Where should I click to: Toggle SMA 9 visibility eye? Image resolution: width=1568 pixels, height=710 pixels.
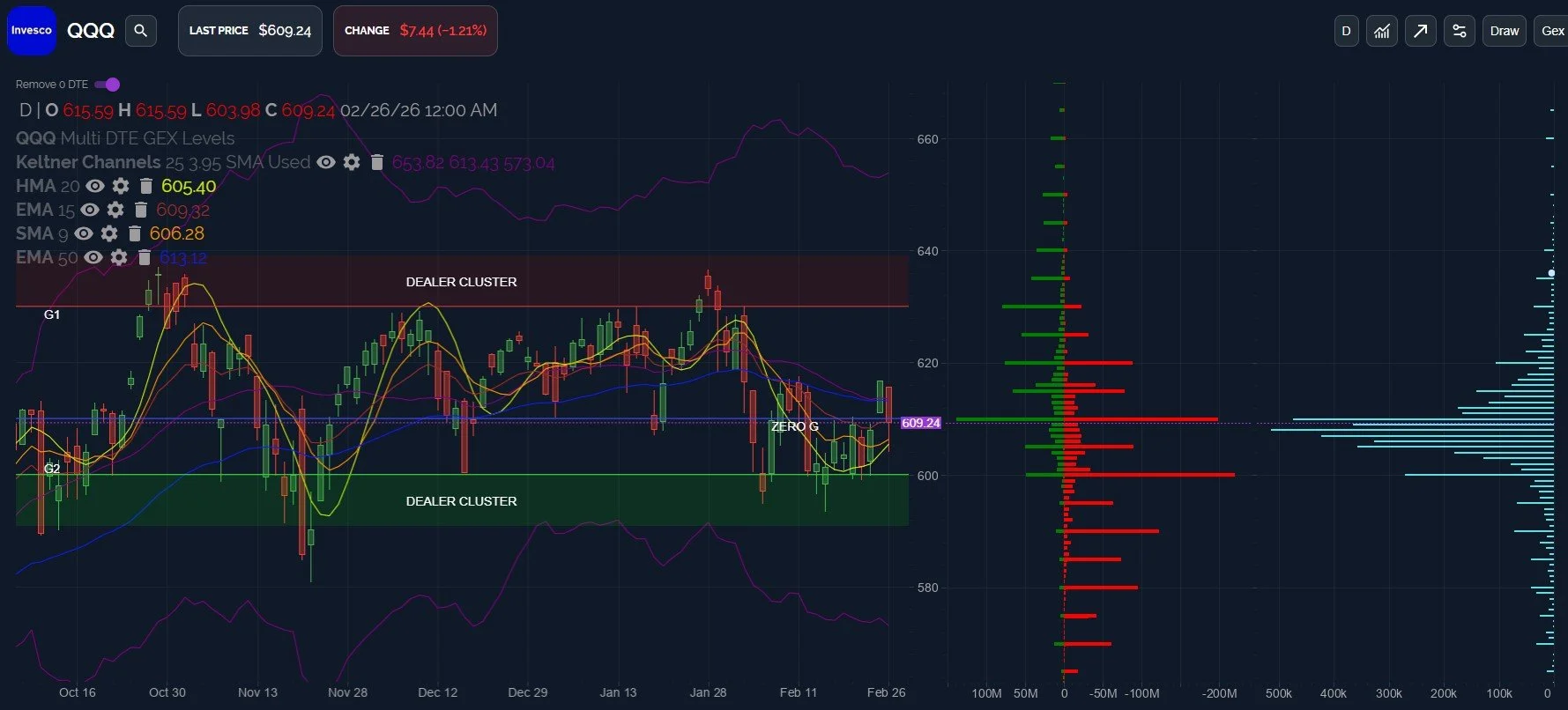coord(84,233)
